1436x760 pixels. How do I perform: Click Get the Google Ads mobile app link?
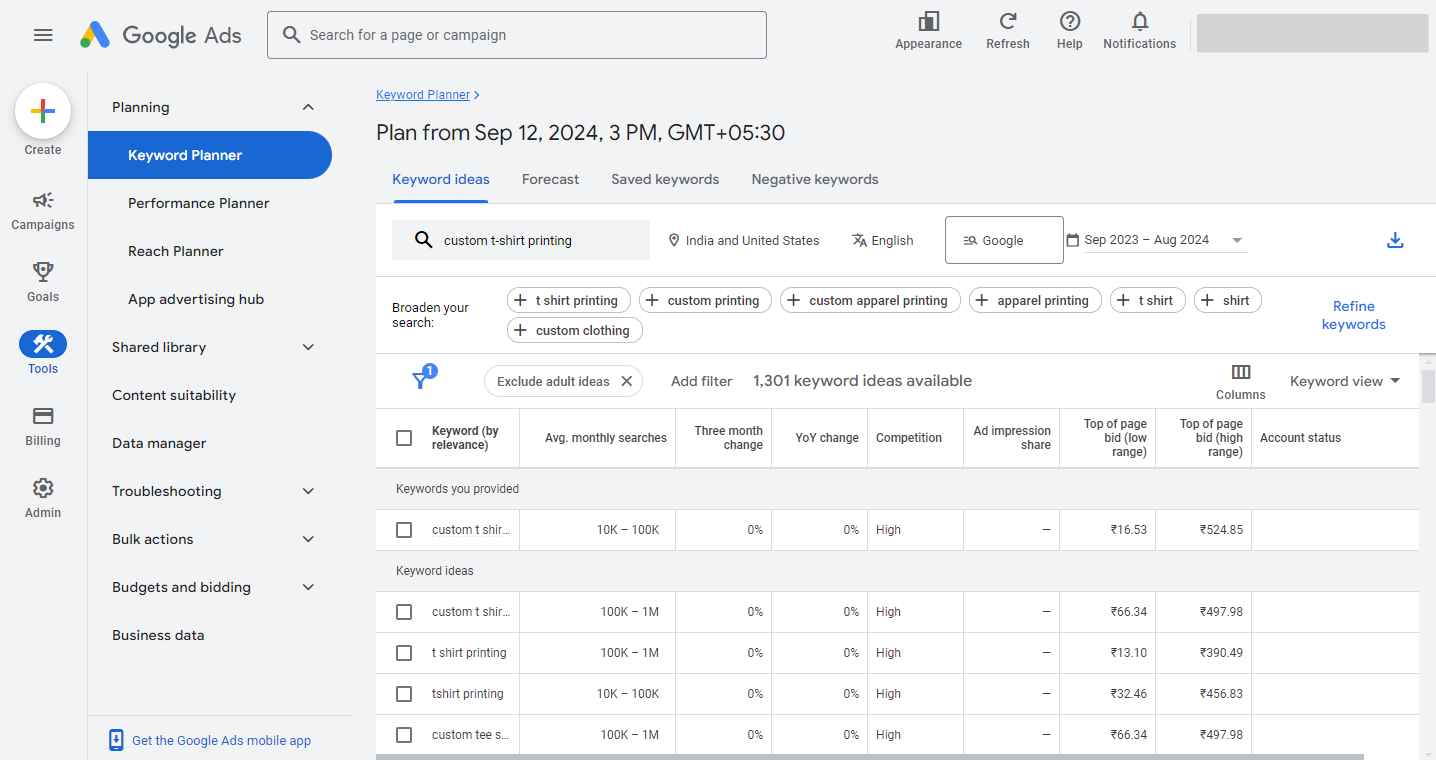[221, 741]
